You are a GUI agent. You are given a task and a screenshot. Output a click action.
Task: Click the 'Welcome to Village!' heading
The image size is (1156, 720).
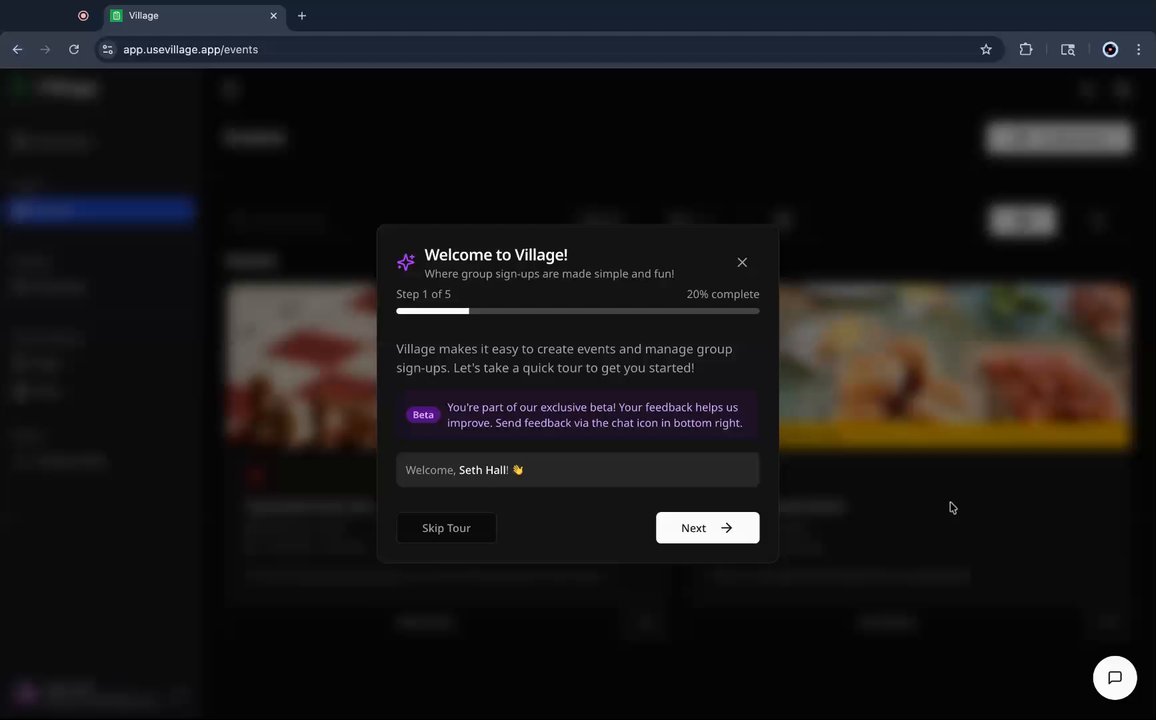coord(496,255)
